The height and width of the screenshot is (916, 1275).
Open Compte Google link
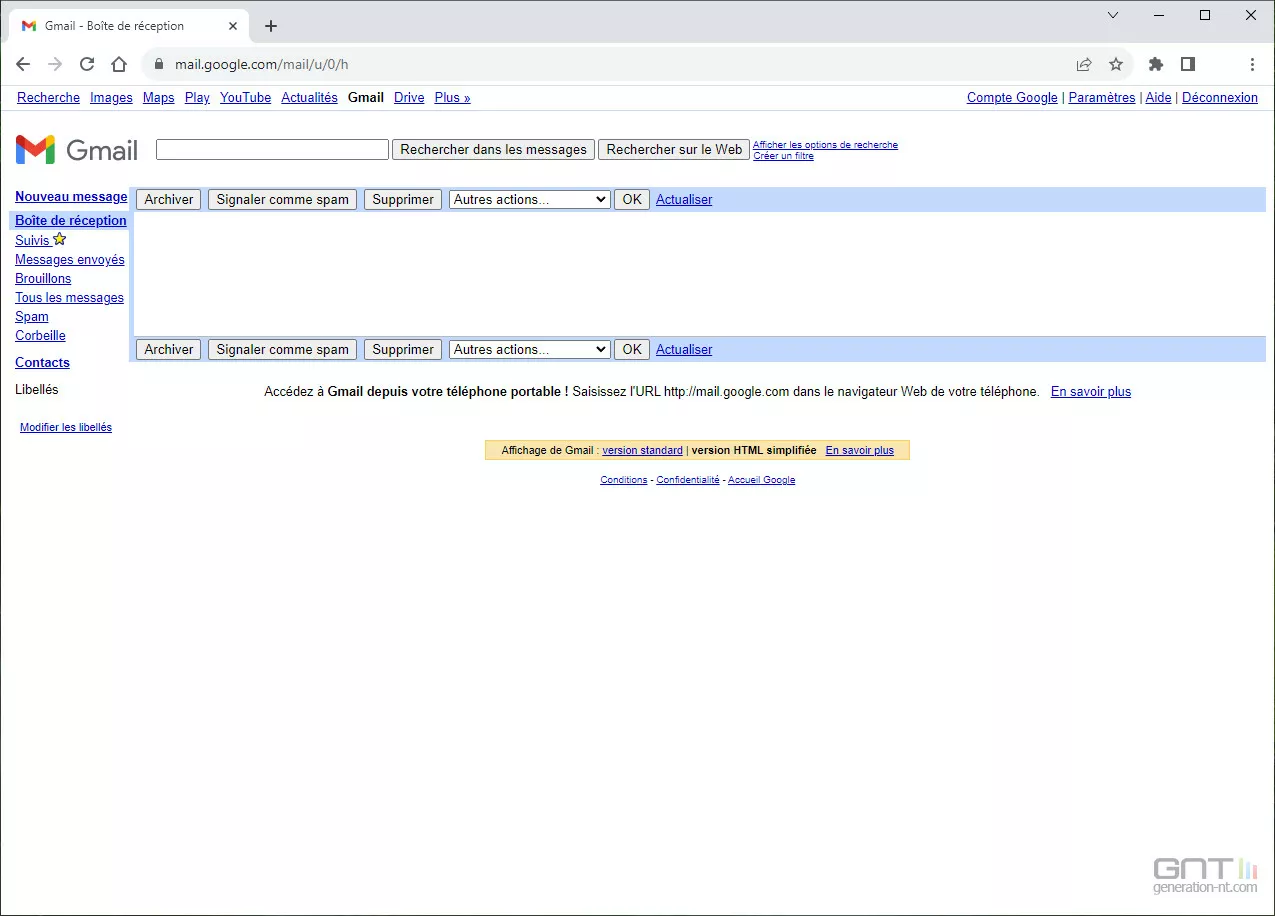pos(1012,97)
